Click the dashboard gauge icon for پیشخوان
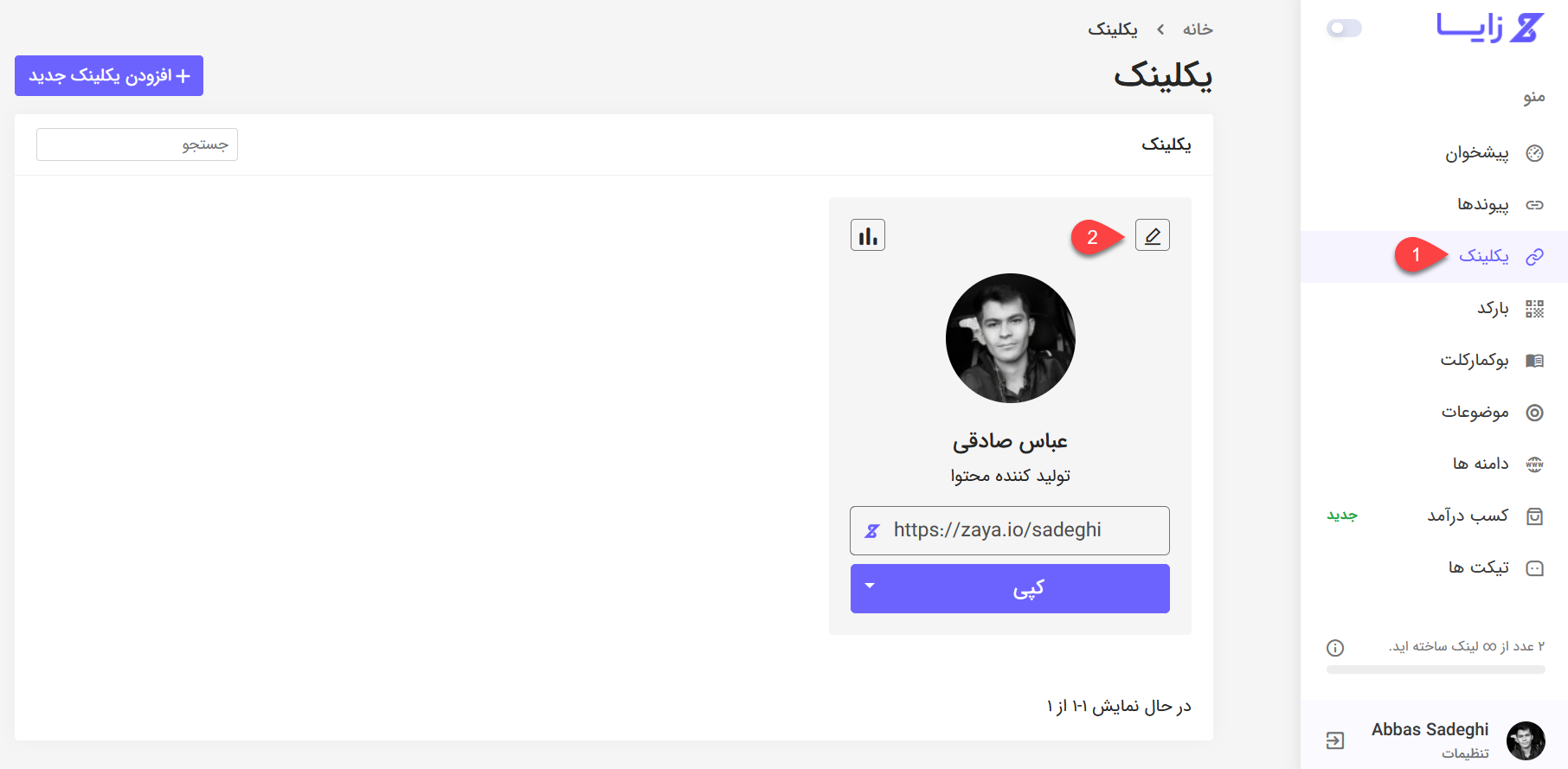1568x769 pixels. 1534,153
